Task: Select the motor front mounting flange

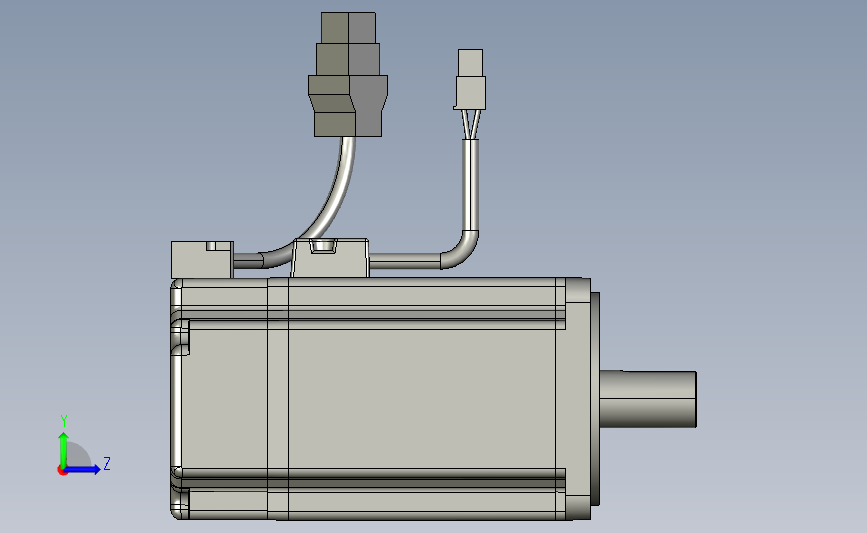Action: point(578,398)
